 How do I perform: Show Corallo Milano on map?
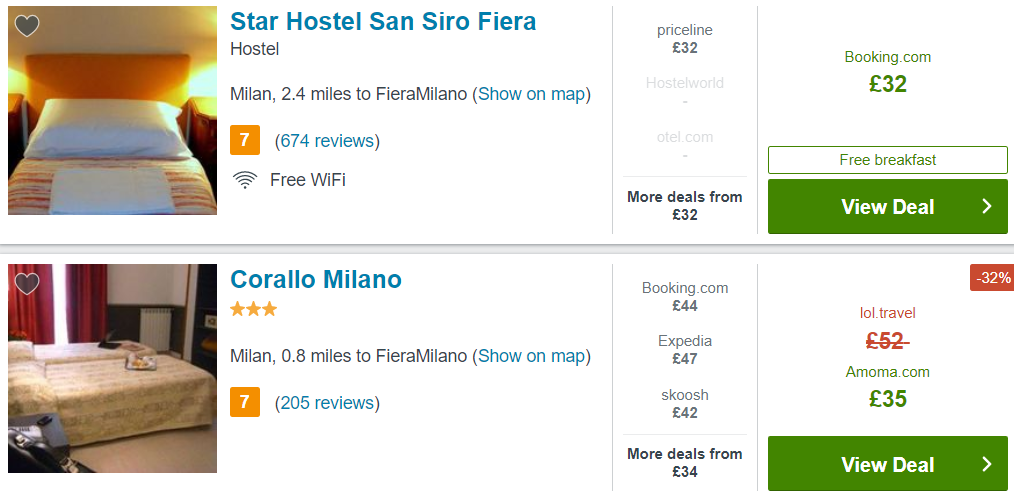coord(532,356)
